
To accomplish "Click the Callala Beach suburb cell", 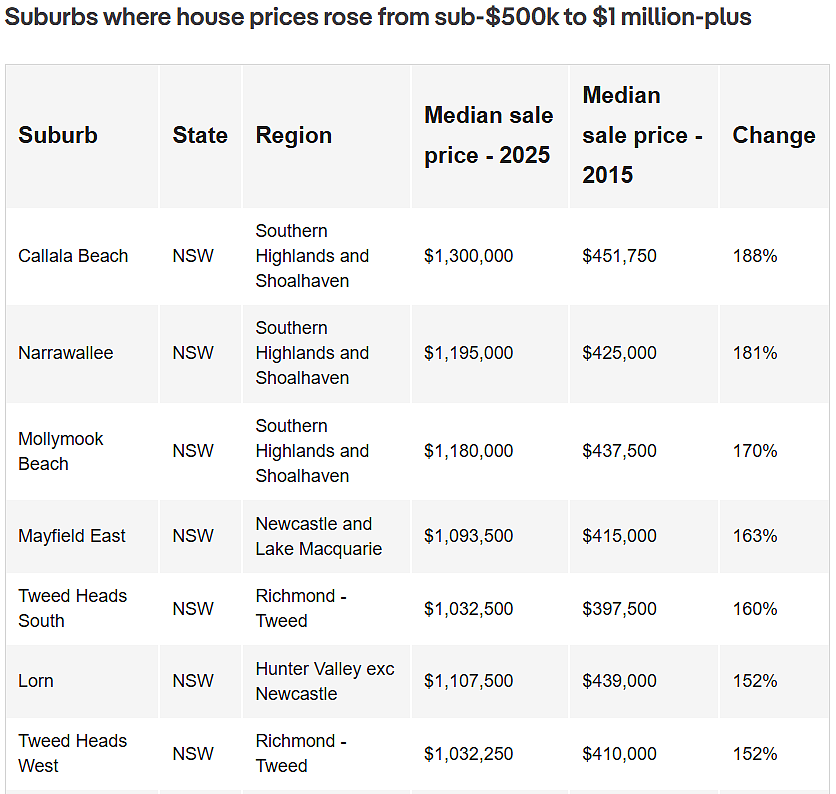I will pos(73,256).
